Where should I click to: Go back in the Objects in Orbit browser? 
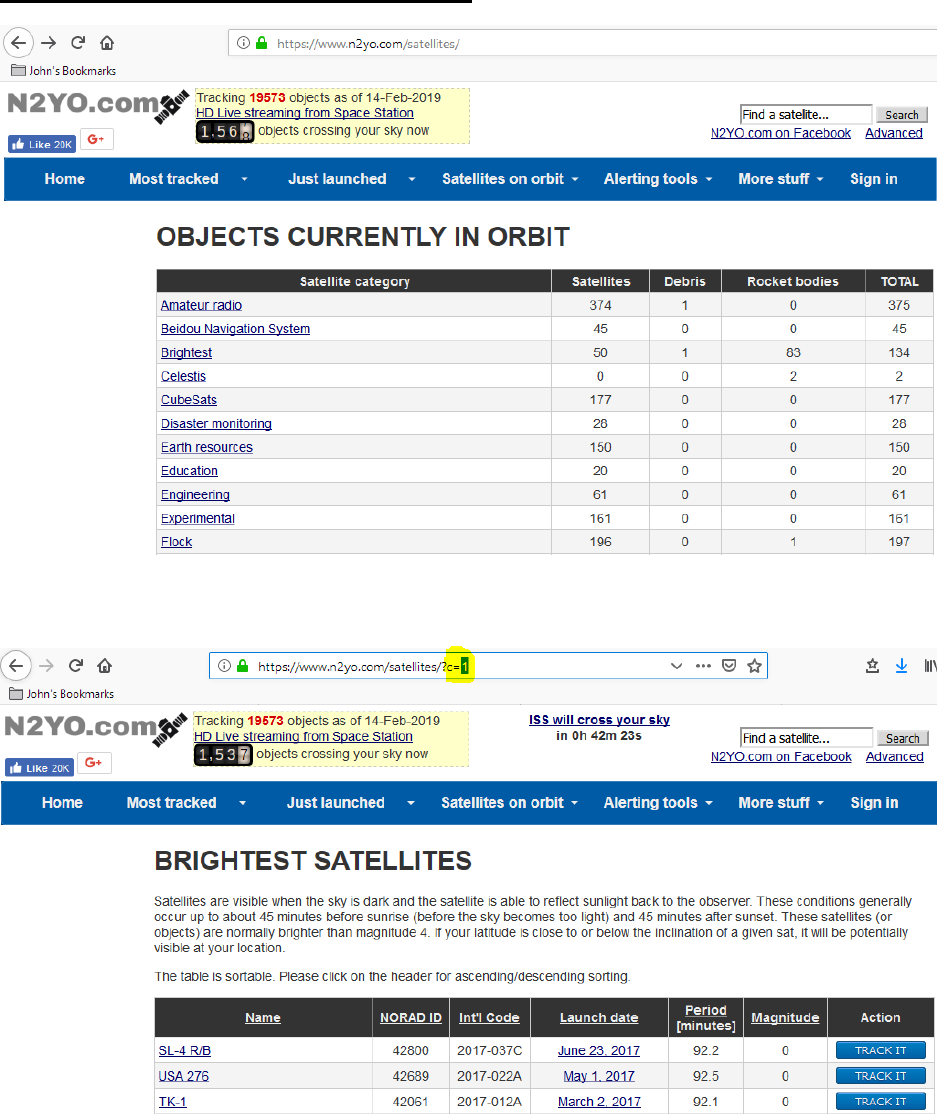click(x=18, y=43)
